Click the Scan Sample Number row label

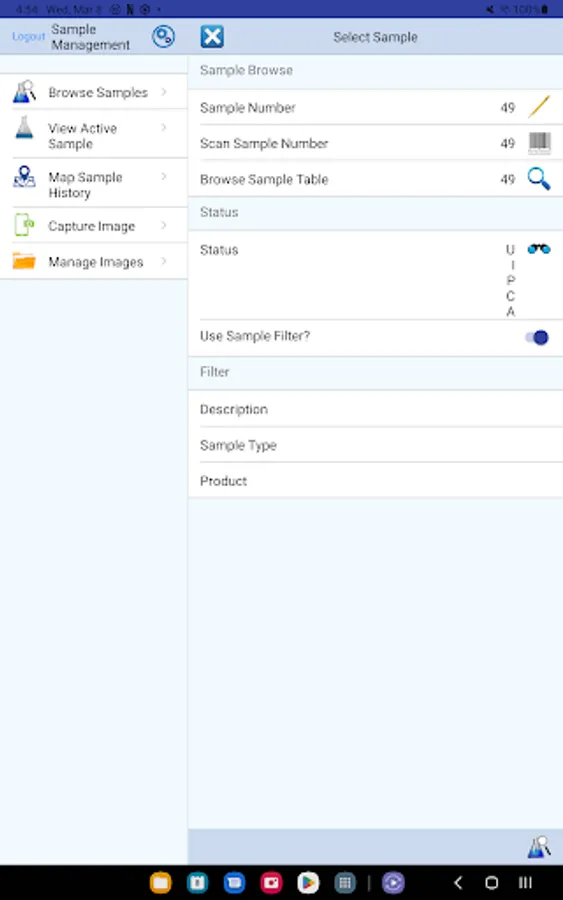(x=264, y=143)
